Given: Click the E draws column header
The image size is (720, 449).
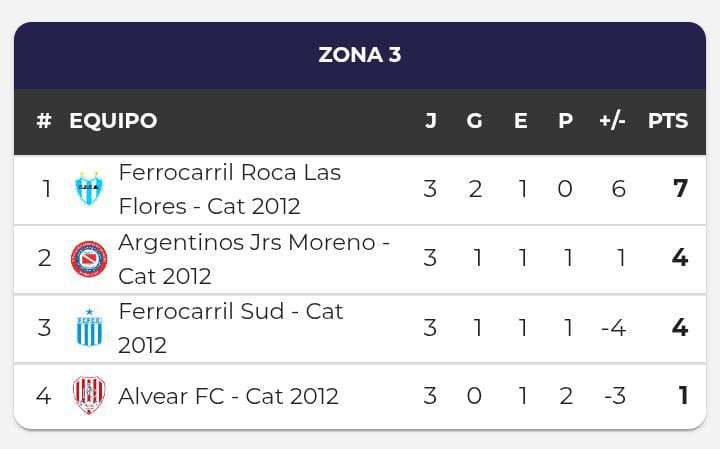Looking at the screenshot, I should [x=521, y=121].
